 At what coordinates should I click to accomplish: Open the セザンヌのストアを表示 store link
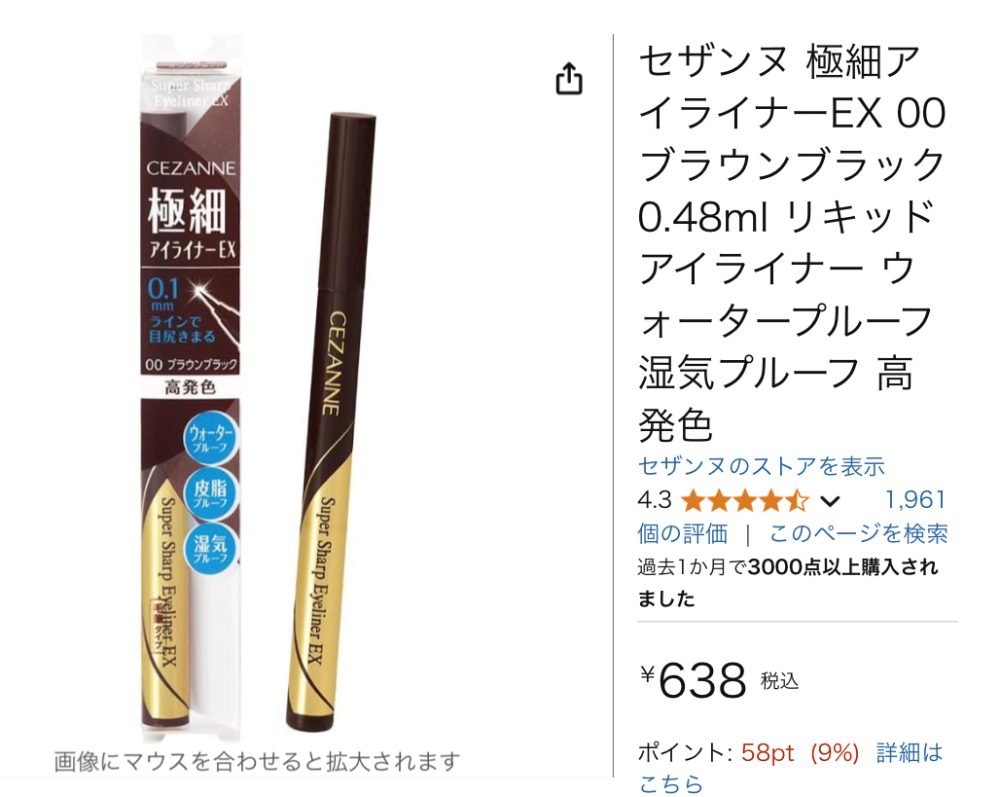[761, 466]
